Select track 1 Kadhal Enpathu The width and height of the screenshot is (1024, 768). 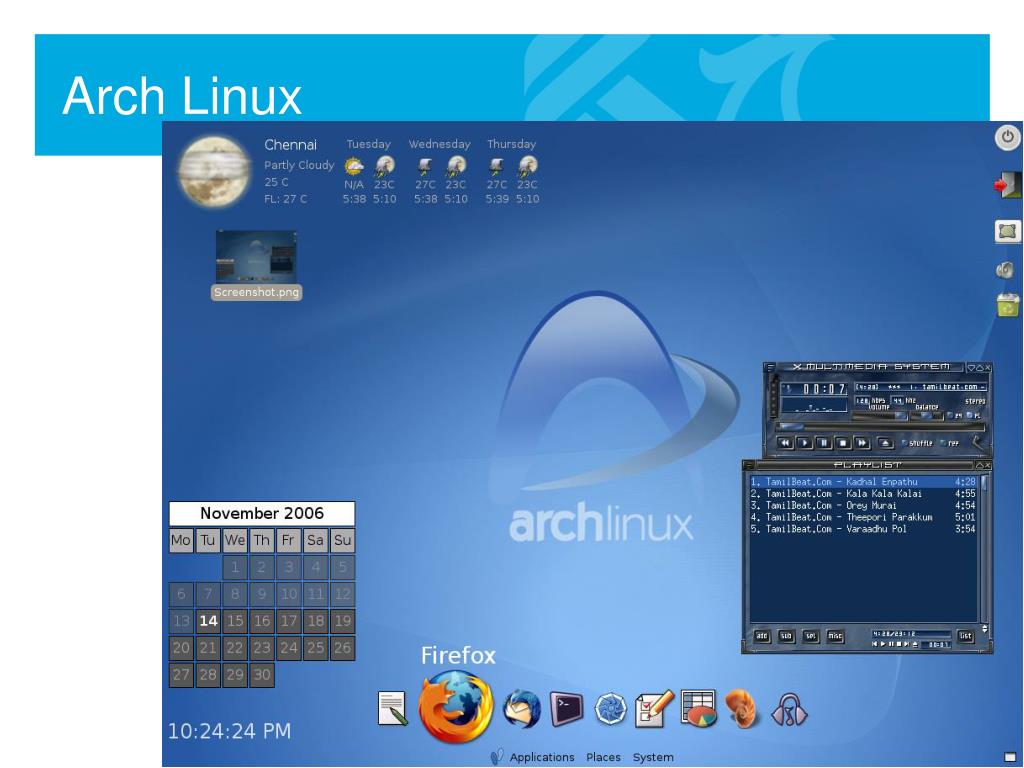tap(863, 482)
